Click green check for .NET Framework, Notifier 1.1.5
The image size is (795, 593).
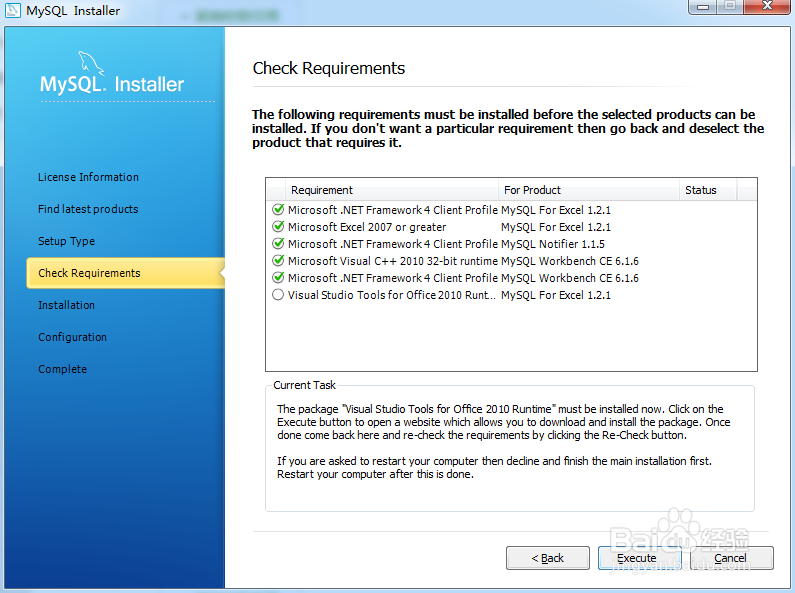click(278, 243)
